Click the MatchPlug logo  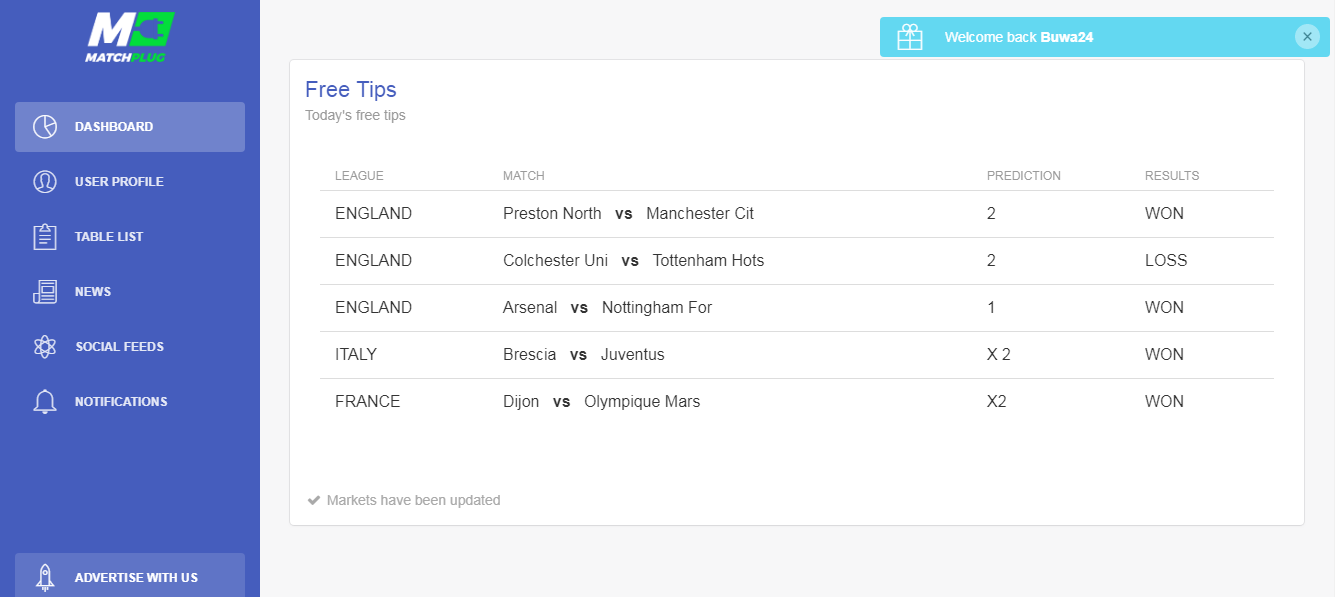(130, 37)
